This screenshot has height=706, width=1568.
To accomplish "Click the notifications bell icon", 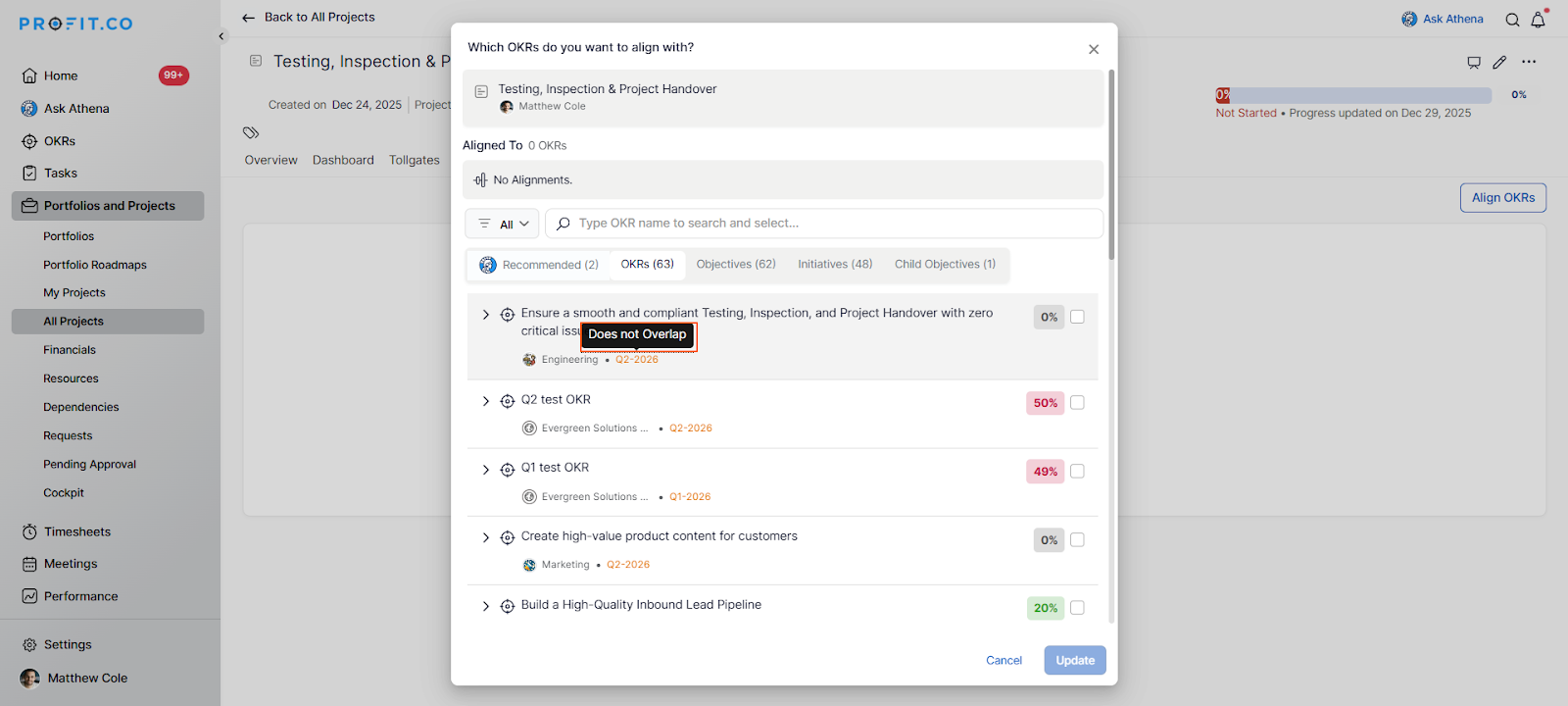I will pyautogui.click(x=1538, y=20).
